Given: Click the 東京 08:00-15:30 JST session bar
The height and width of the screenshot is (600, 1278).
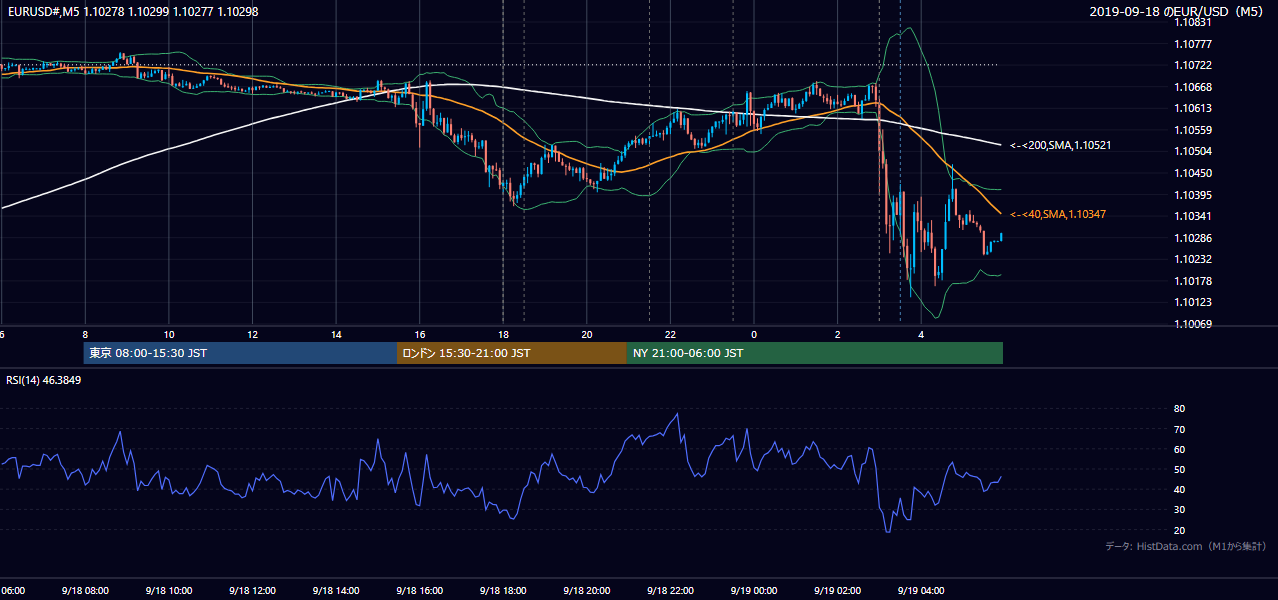Looking at the screenshot, I should pos(240,353).
